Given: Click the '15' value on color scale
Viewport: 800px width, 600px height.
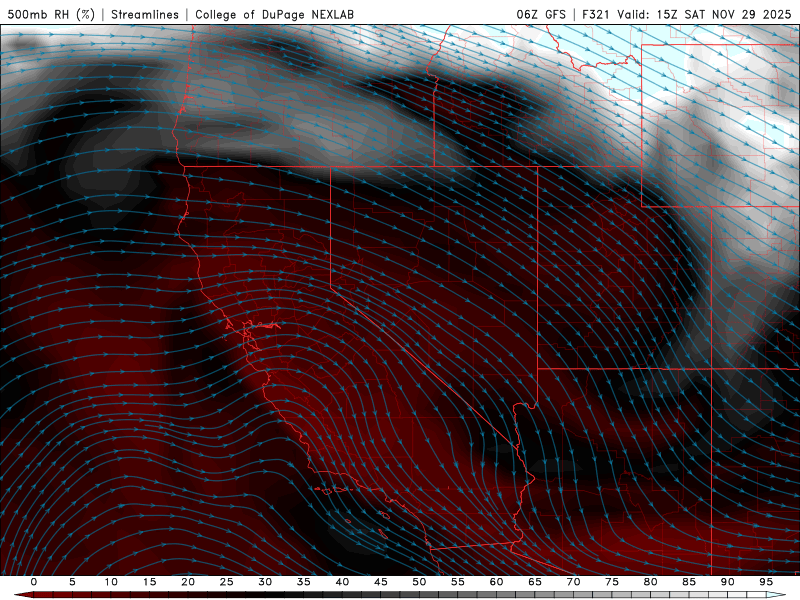Looking at the screenshot, I should click(x=149, y=582).
